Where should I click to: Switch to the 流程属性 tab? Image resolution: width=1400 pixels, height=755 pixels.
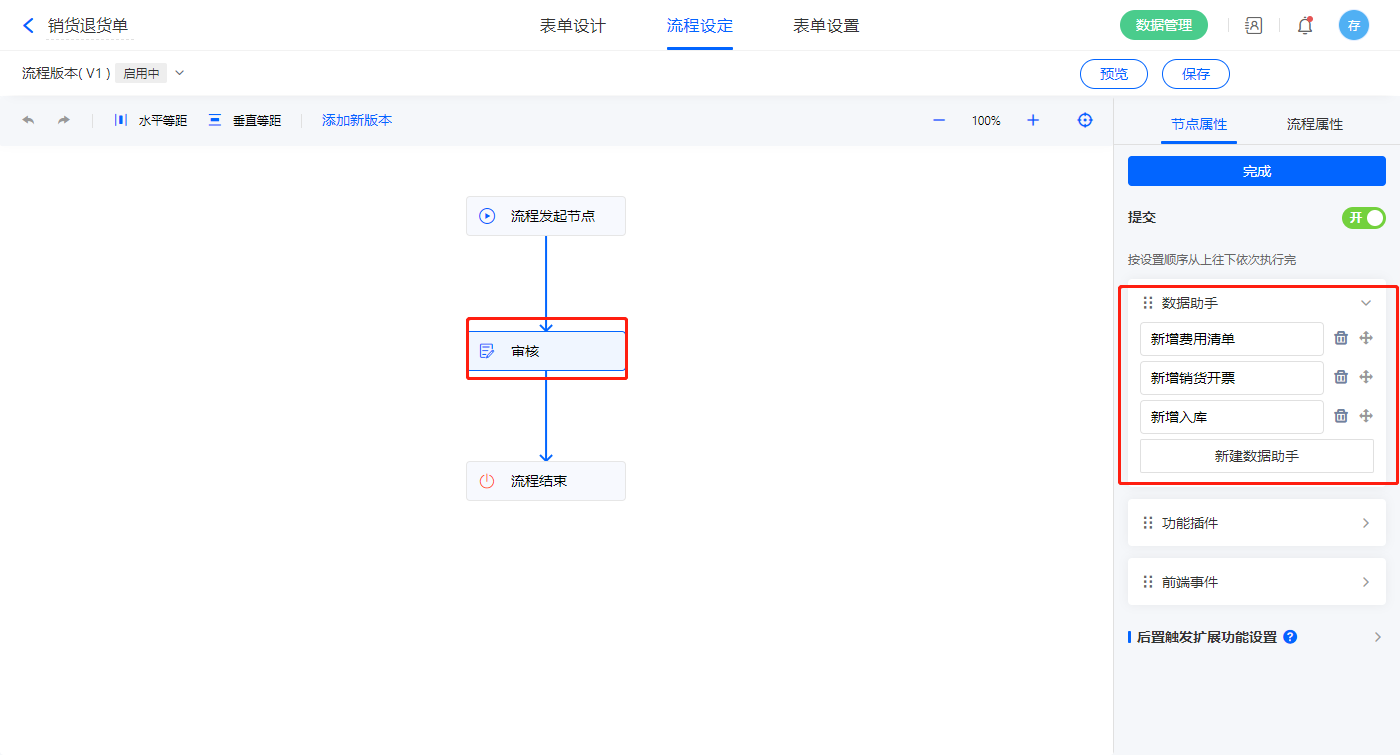click(1314, 124)
